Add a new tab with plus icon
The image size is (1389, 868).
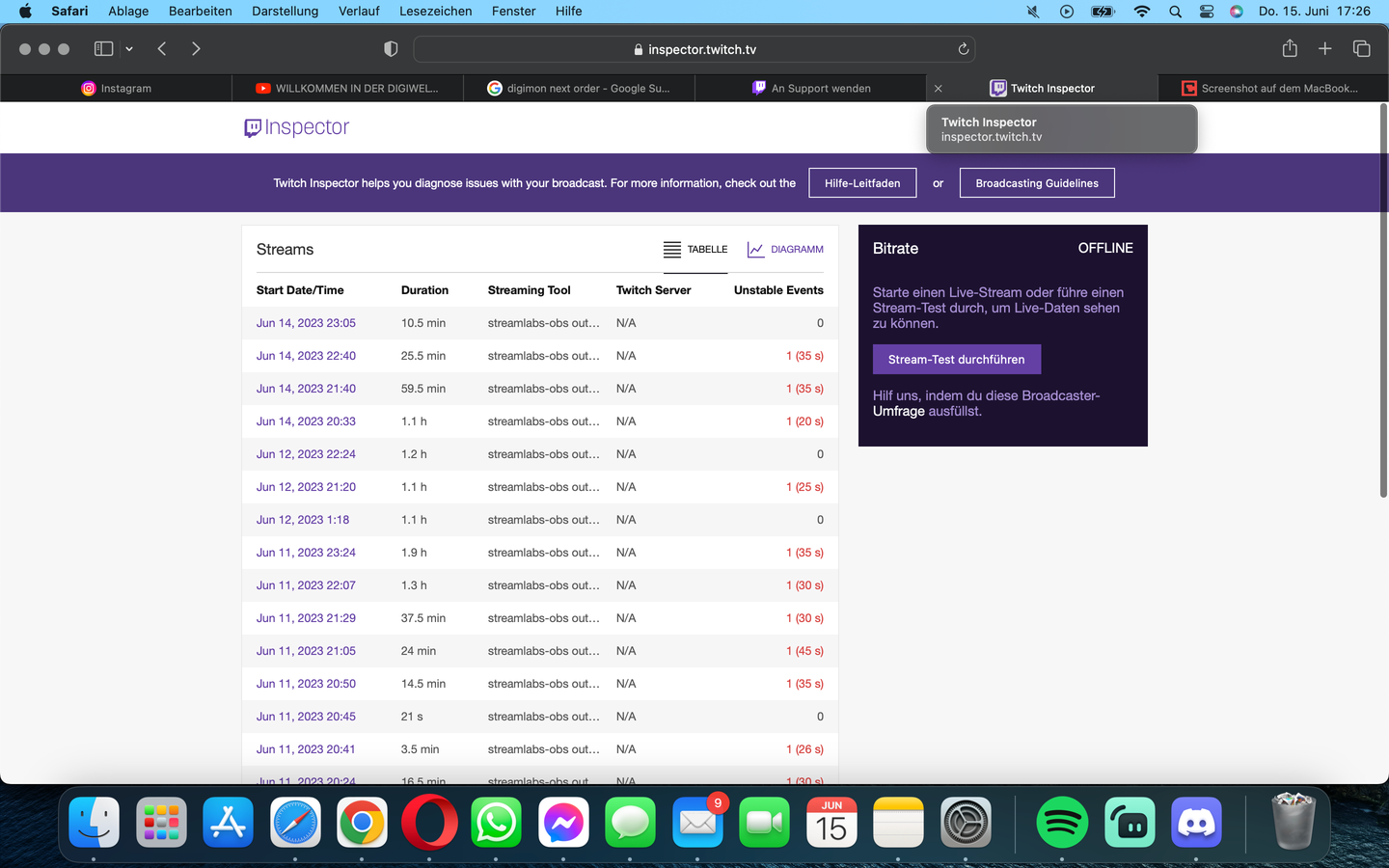[1324, 49]
